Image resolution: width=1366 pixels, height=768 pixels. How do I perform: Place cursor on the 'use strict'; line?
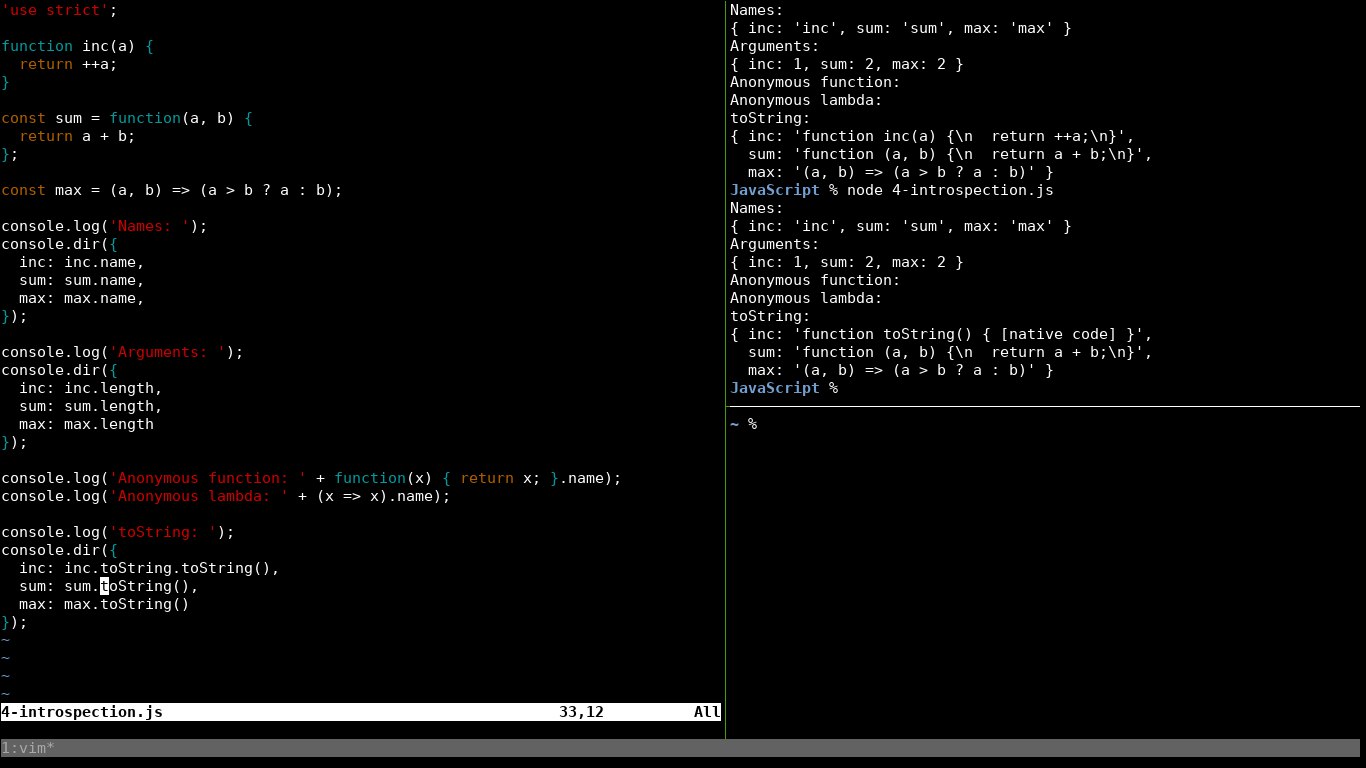[x=59, y=10]
